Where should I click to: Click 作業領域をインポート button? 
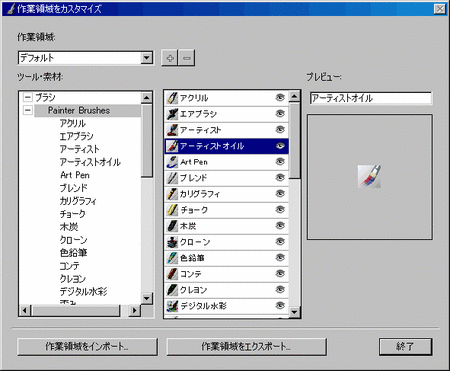click(87, 347)
